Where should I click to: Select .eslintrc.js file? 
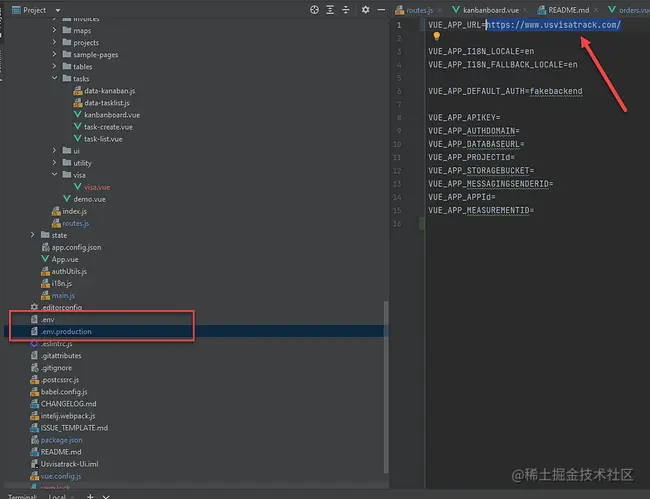57,344
